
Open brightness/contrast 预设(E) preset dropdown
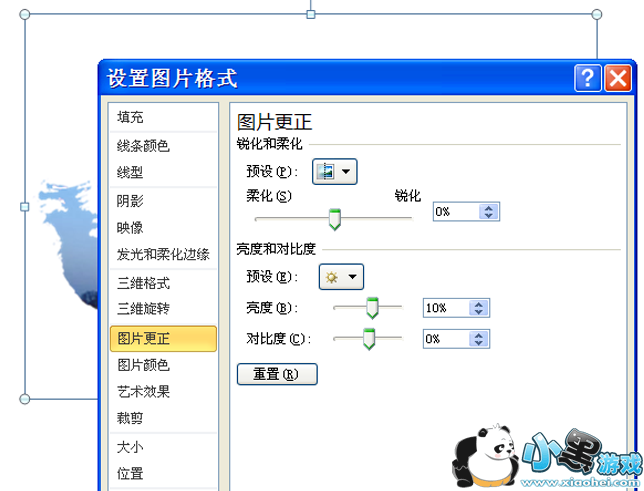pyautogui.click(x=341, y=277)
